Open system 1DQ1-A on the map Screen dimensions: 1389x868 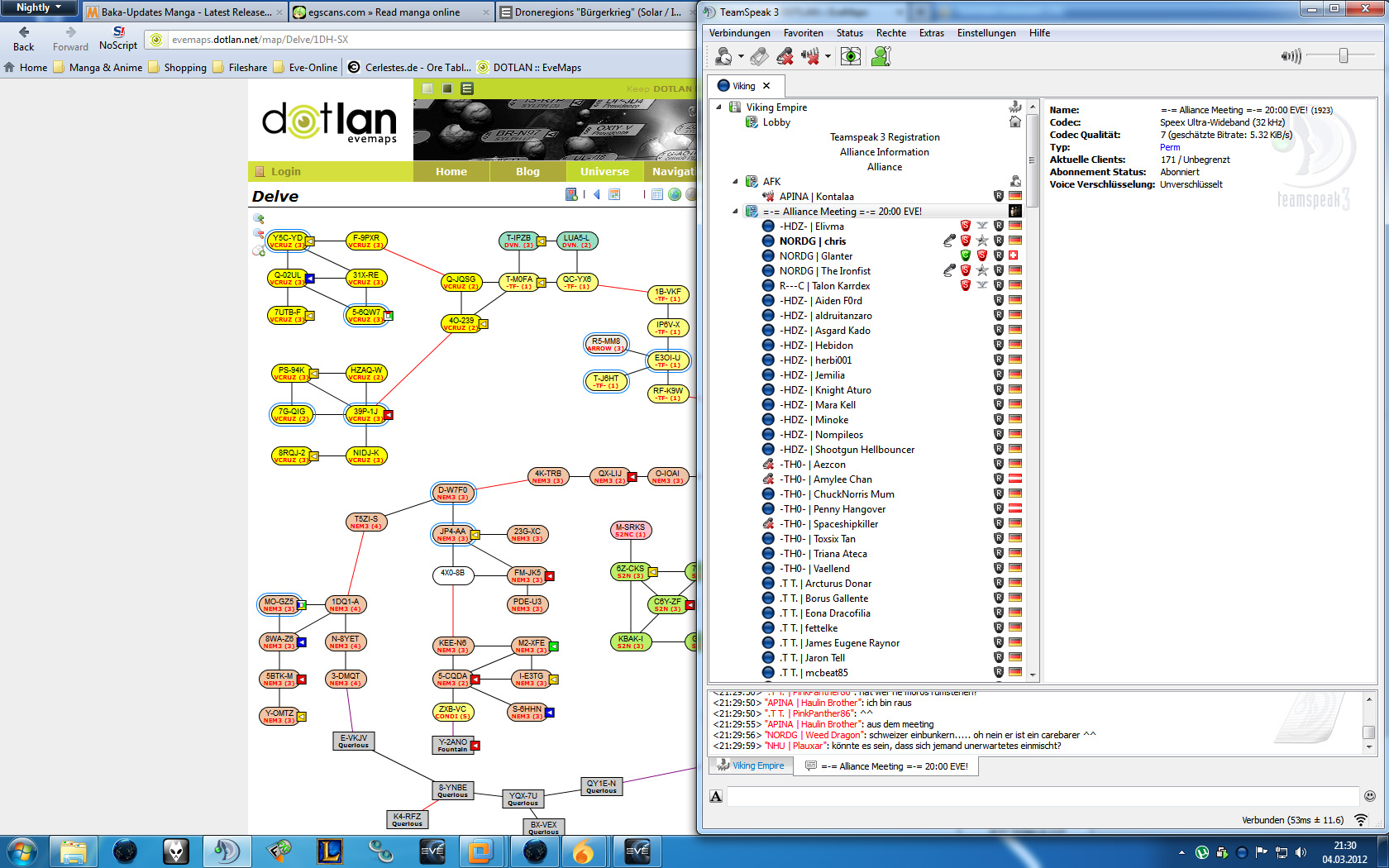pyautogui.click(x=346, y=604)
